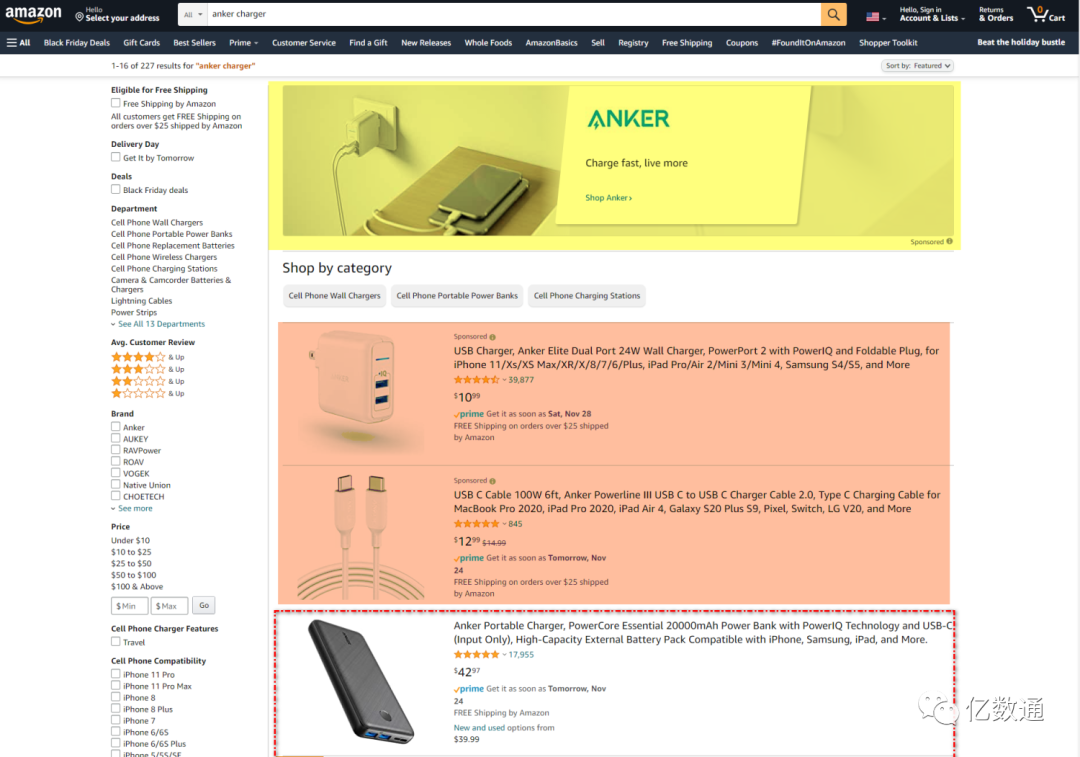The height and width of the screenshot is (757, 1080).
Task: Expand See All 13 Departments
Action: (160, 324)
